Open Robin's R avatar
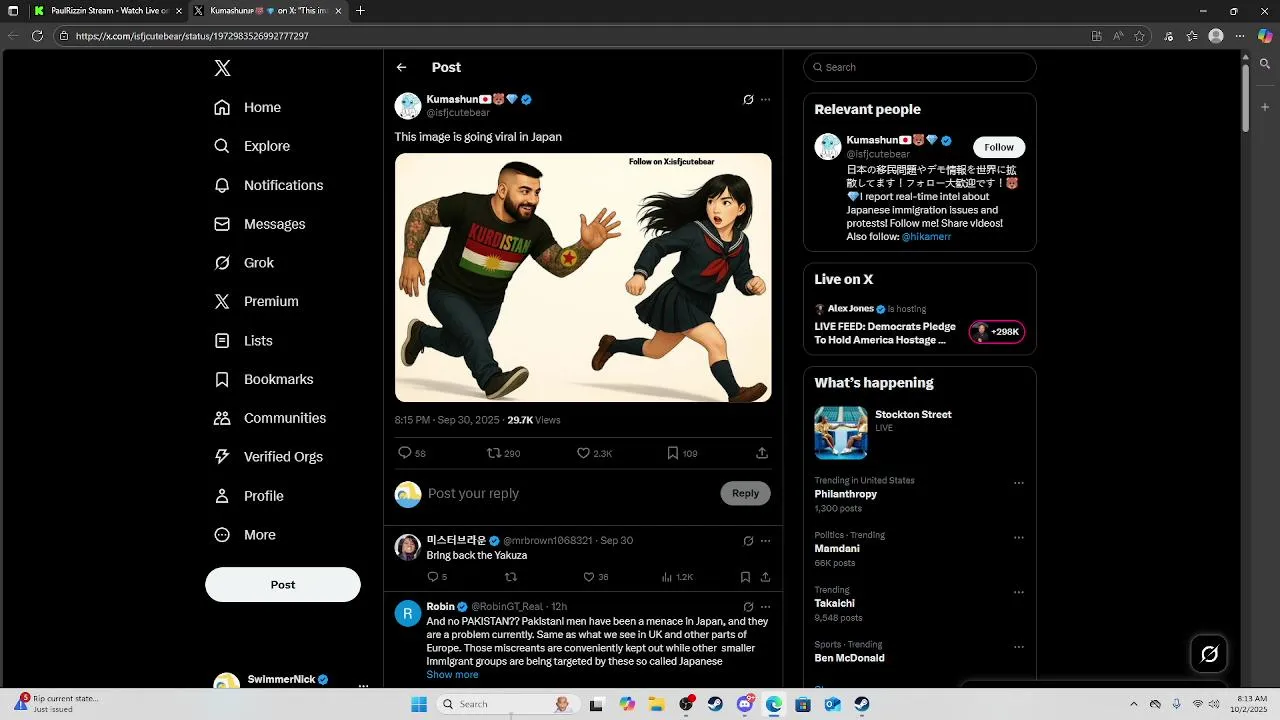The image size is (1280, 720). (408, 613)
